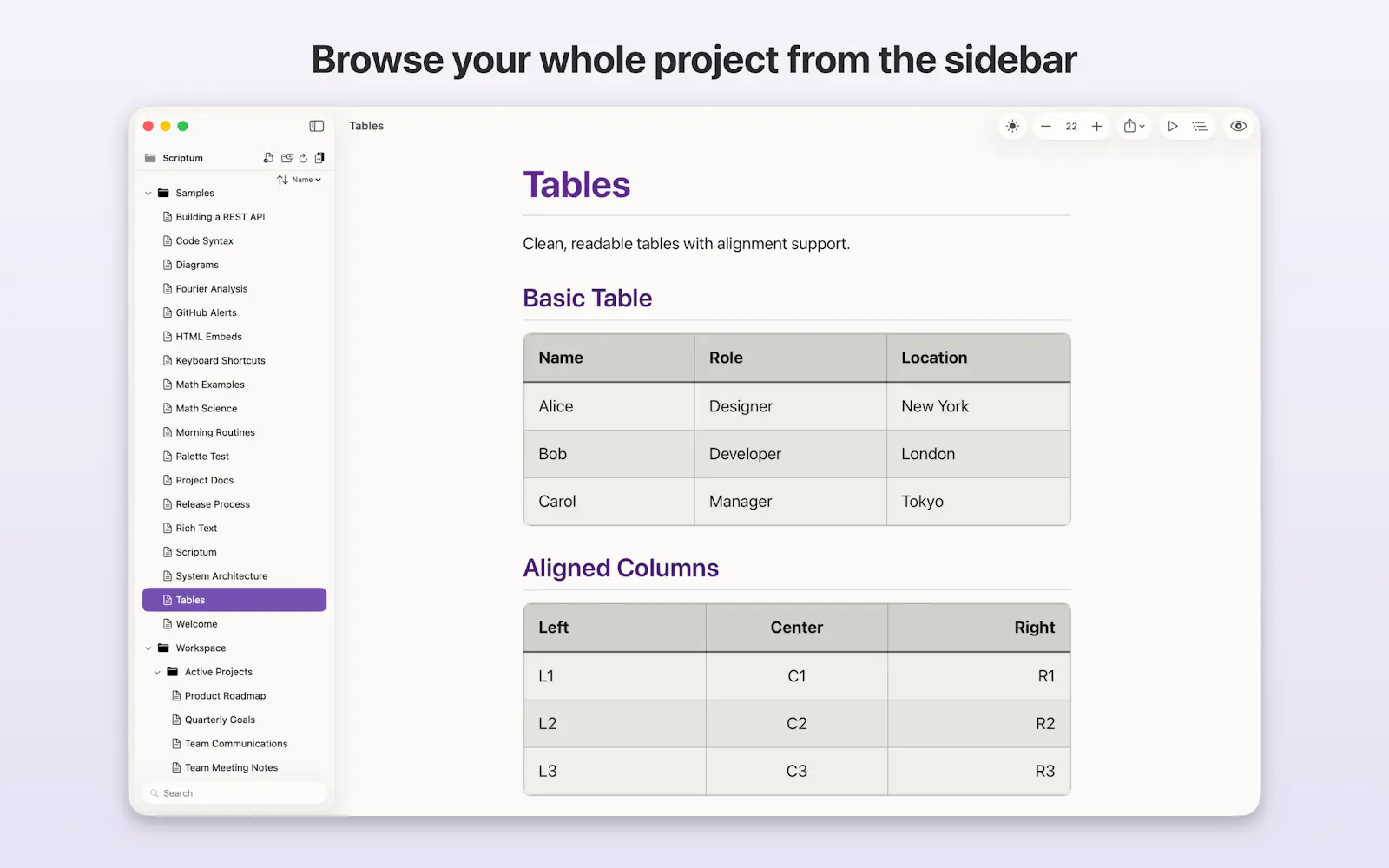This screenshot has width=1389, height=868.
Task: Open the table of contents outline icon
Action: (x=1200, y=126)
